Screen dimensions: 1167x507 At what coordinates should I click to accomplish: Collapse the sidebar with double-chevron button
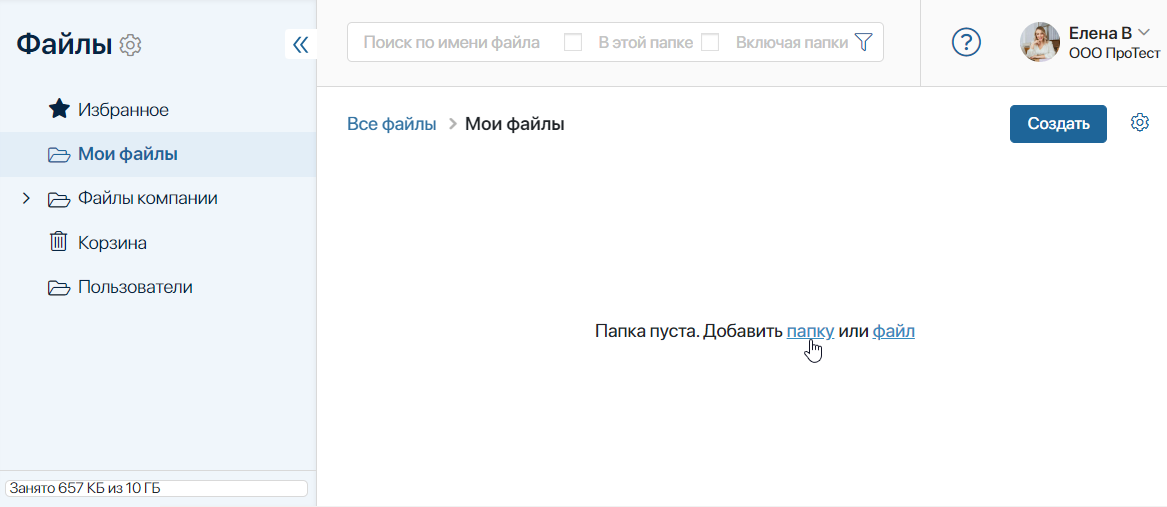301,45
